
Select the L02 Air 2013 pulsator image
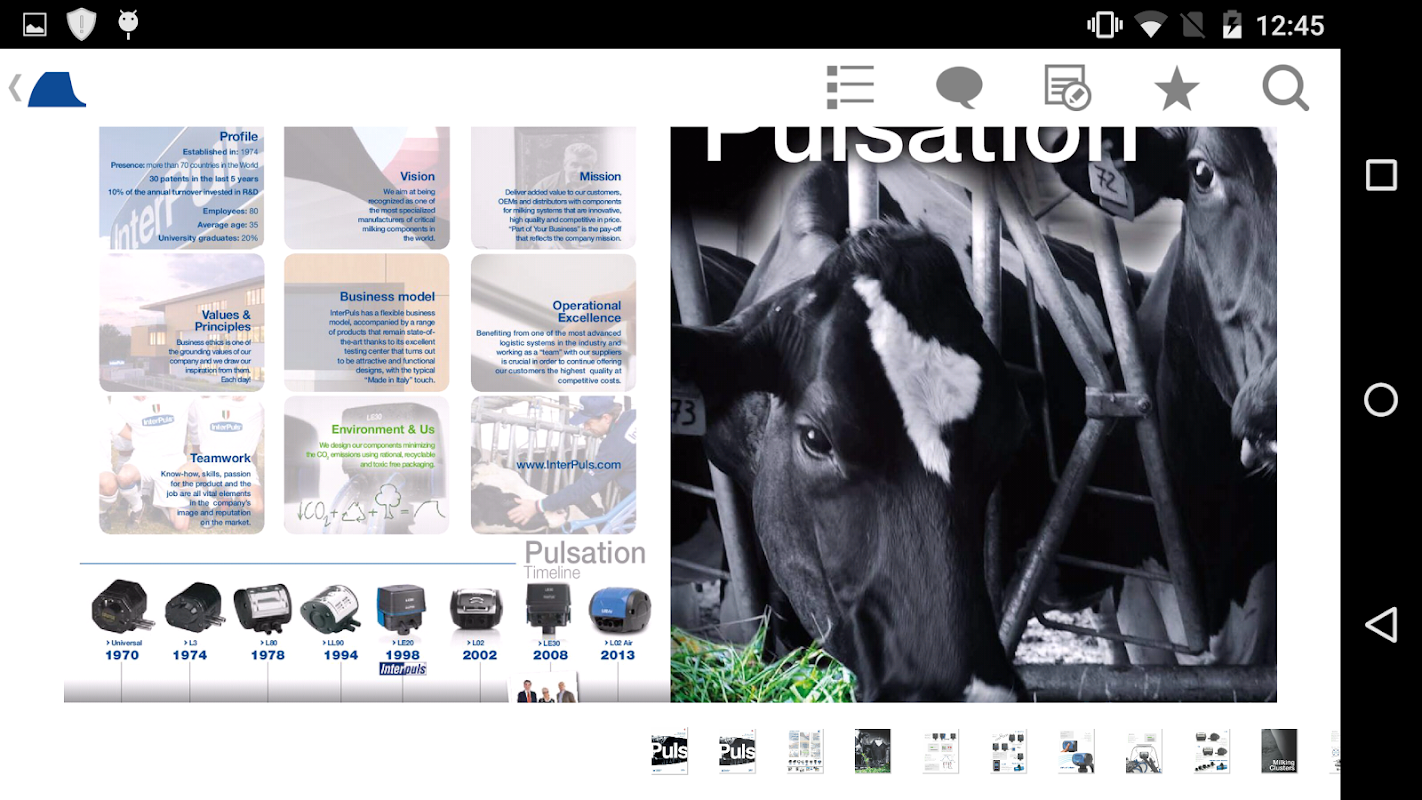pos(620,609)
